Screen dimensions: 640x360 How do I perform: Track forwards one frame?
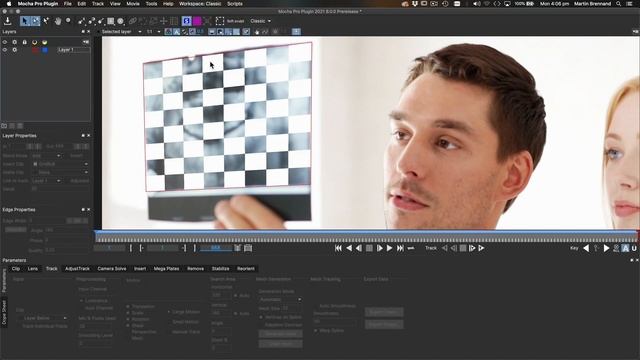pyautogui.click(x=472, y=248)
